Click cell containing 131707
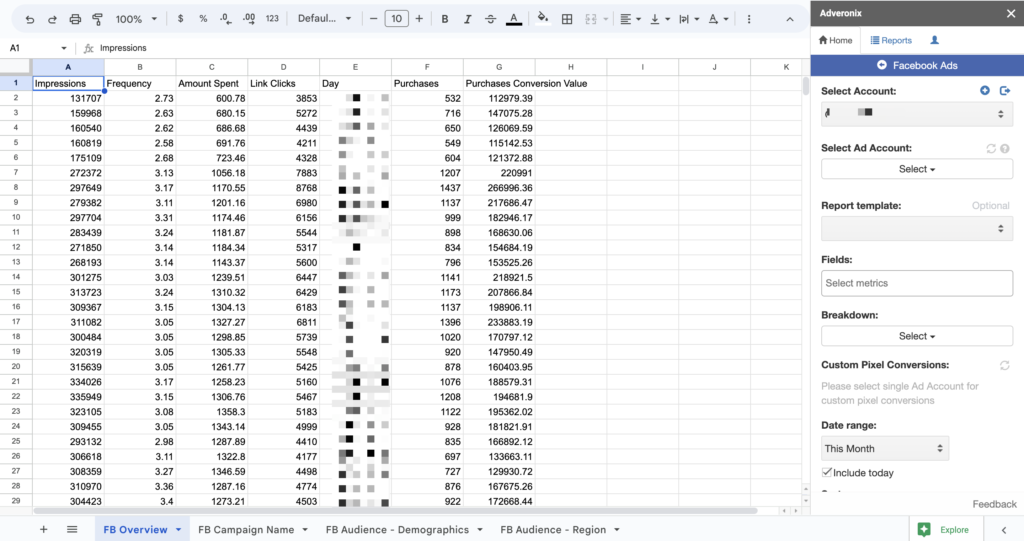The width and height of the screenshot is (1024, 541). (68, 99)
